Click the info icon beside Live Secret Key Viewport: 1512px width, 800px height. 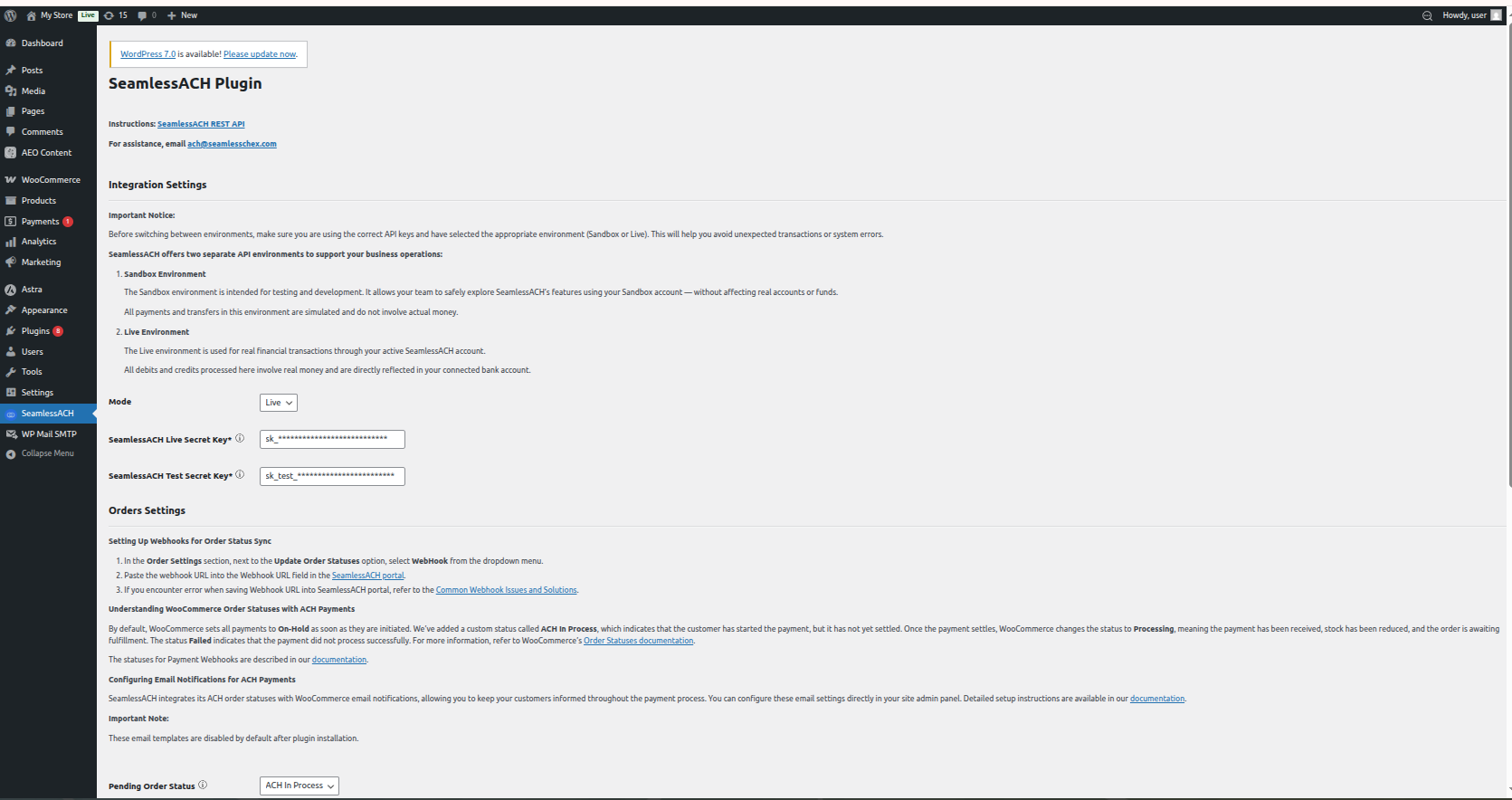240,439
